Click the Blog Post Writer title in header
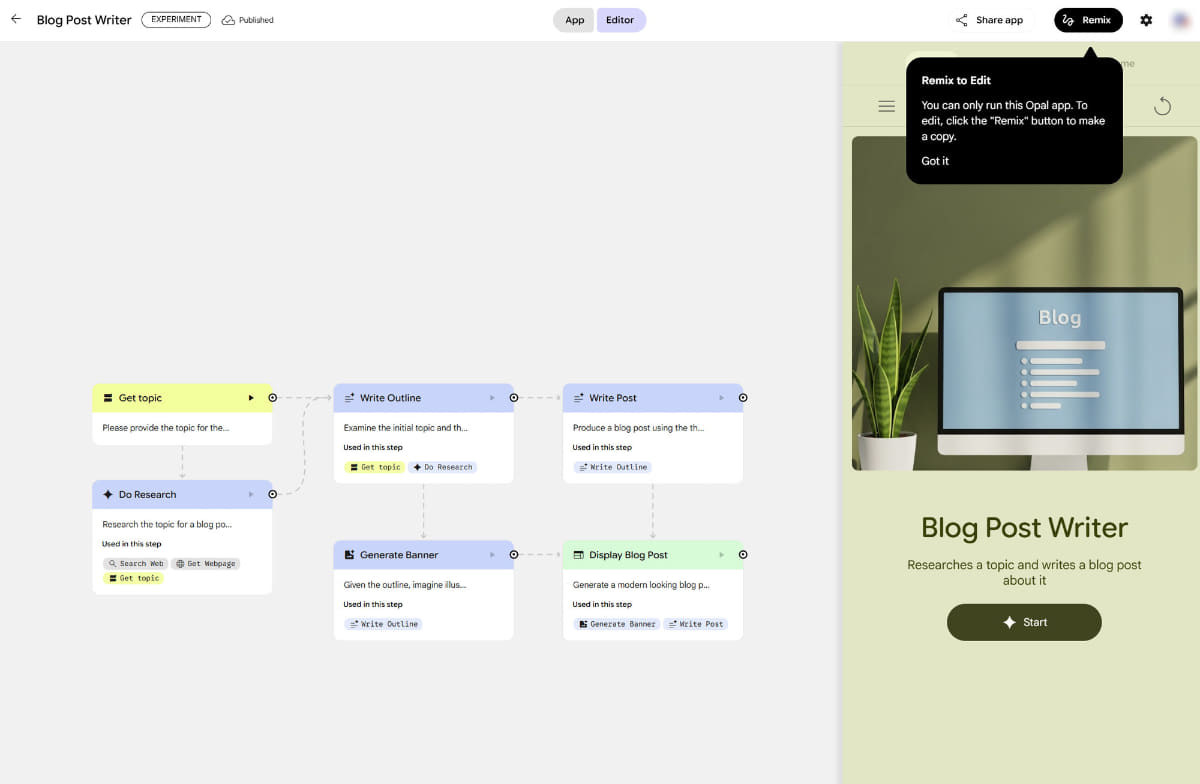Image resolution: width=1200 pixels, height=784 pixels. pos(84,20)
